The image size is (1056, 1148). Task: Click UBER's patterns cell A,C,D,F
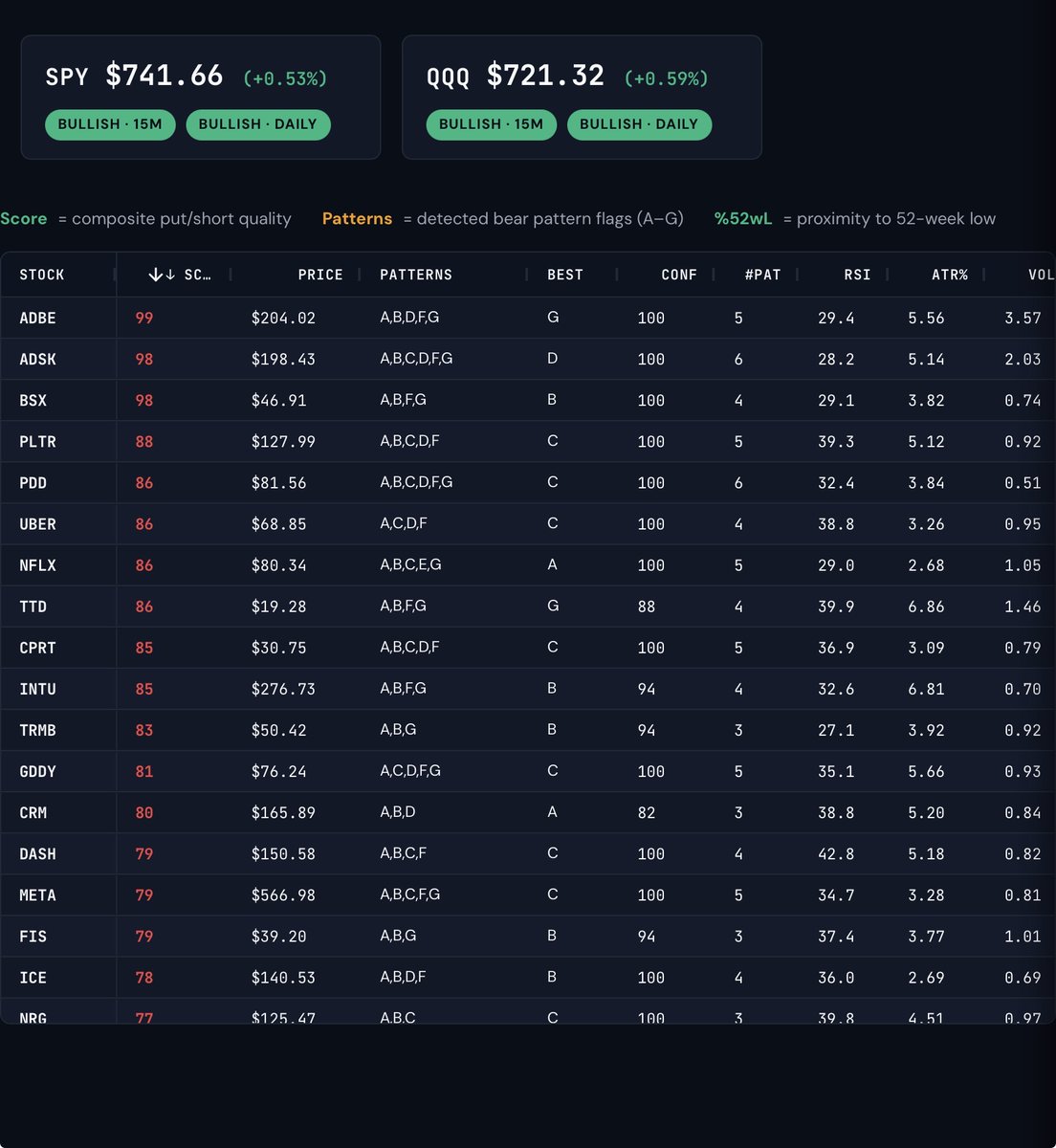(404, 524)
